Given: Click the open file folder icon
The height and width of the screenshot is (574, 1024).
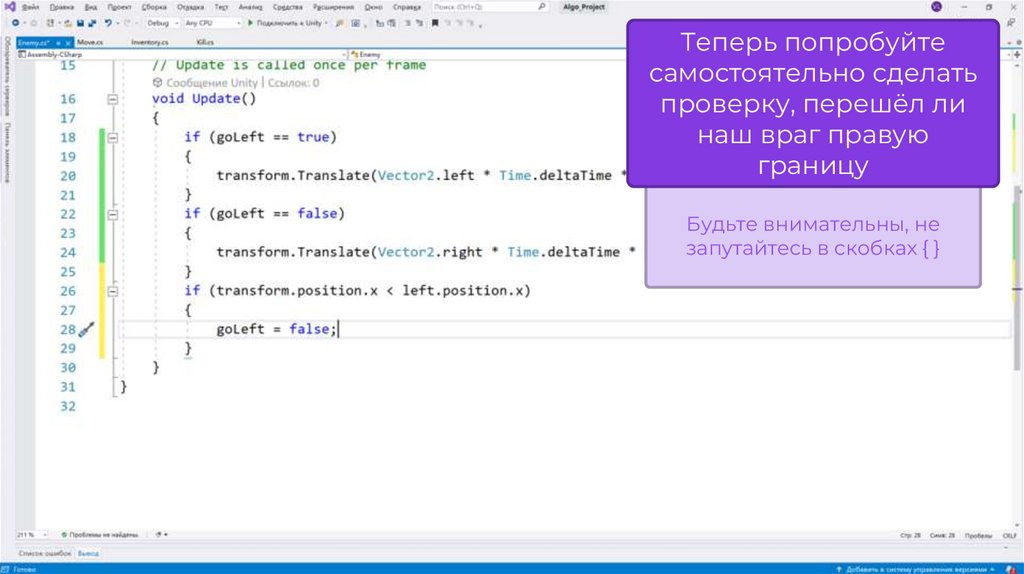Looking at the screenshot, I should [67, 23].
